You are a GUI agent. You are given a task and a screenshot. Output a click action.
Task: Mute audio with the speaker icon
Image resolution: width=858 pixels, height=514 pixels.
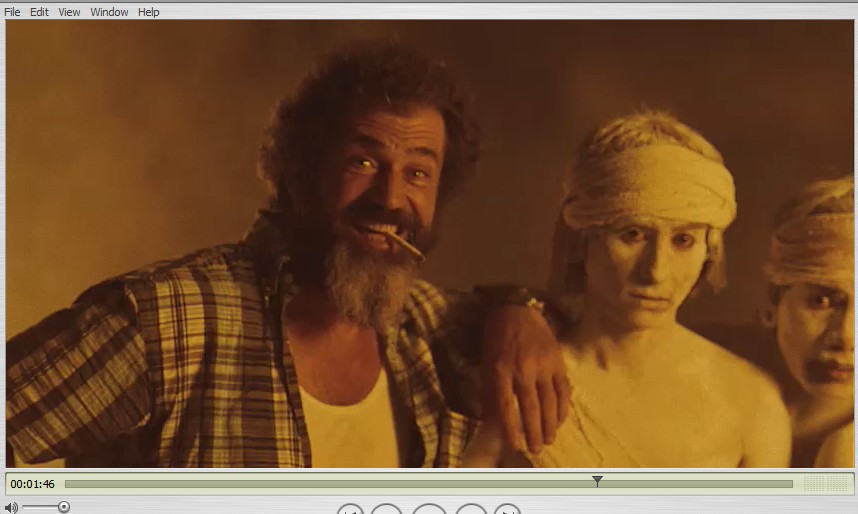[x=11, y=507]
